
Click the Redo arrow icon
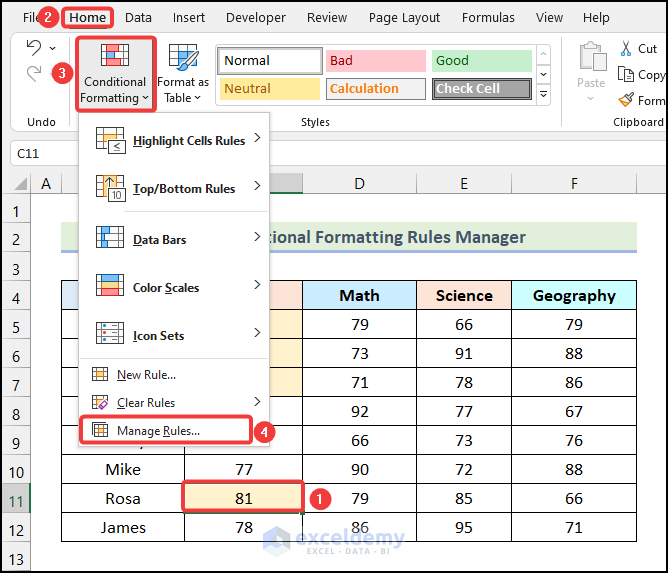coord(34,74)
